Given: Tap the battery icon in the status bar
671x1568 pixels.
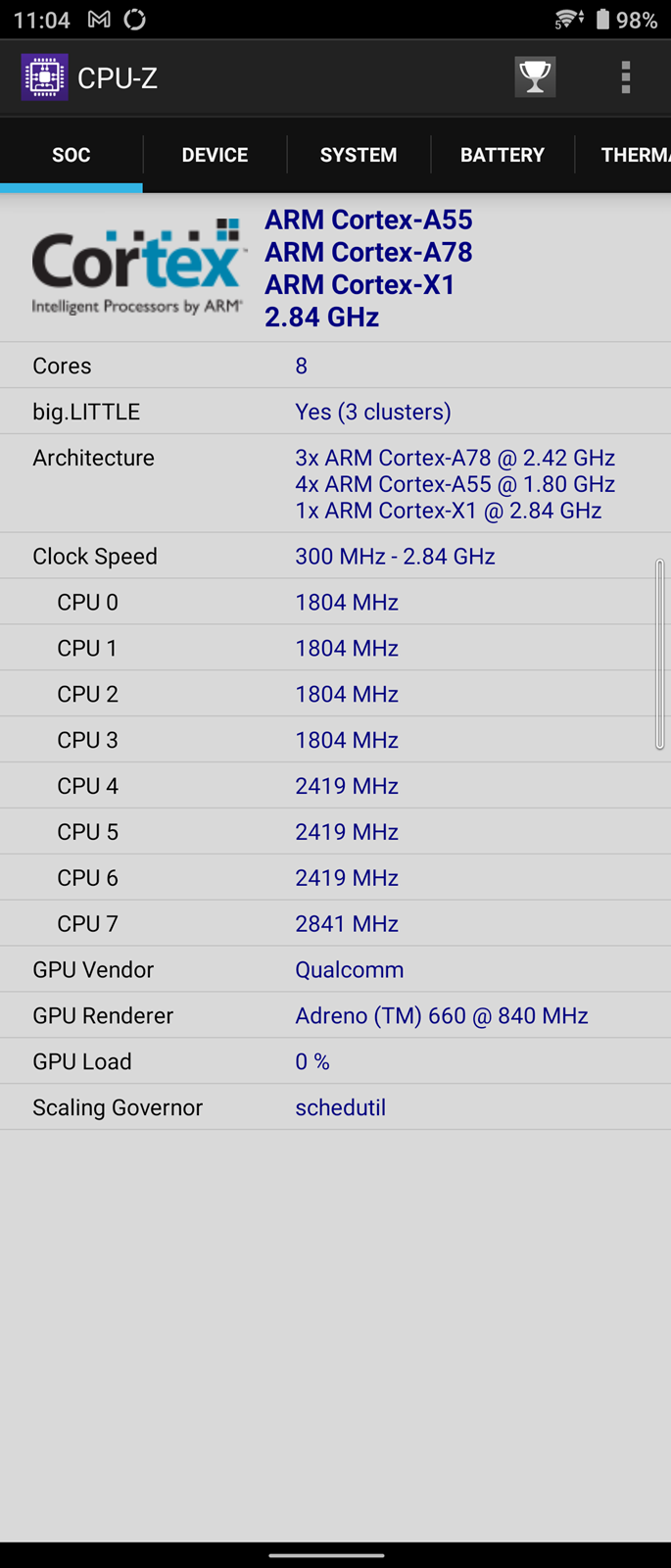Looking at the screenshot, I should pyautogui.click(x=602, y=20).
